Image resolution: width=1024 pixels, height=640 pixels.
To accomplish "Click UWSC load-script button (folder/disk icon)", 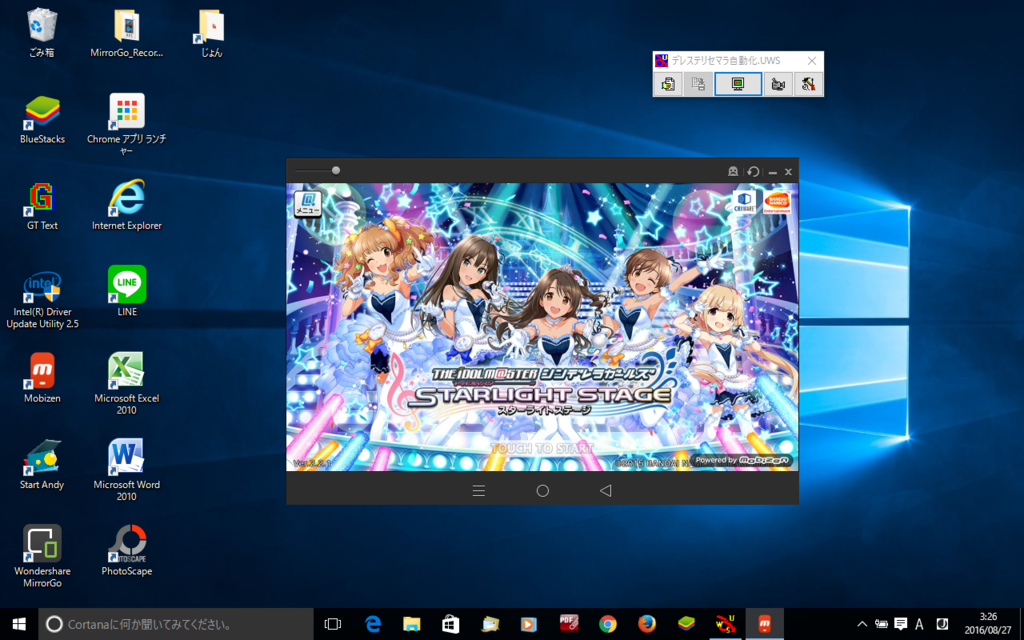I will click(x=668, y=84).
